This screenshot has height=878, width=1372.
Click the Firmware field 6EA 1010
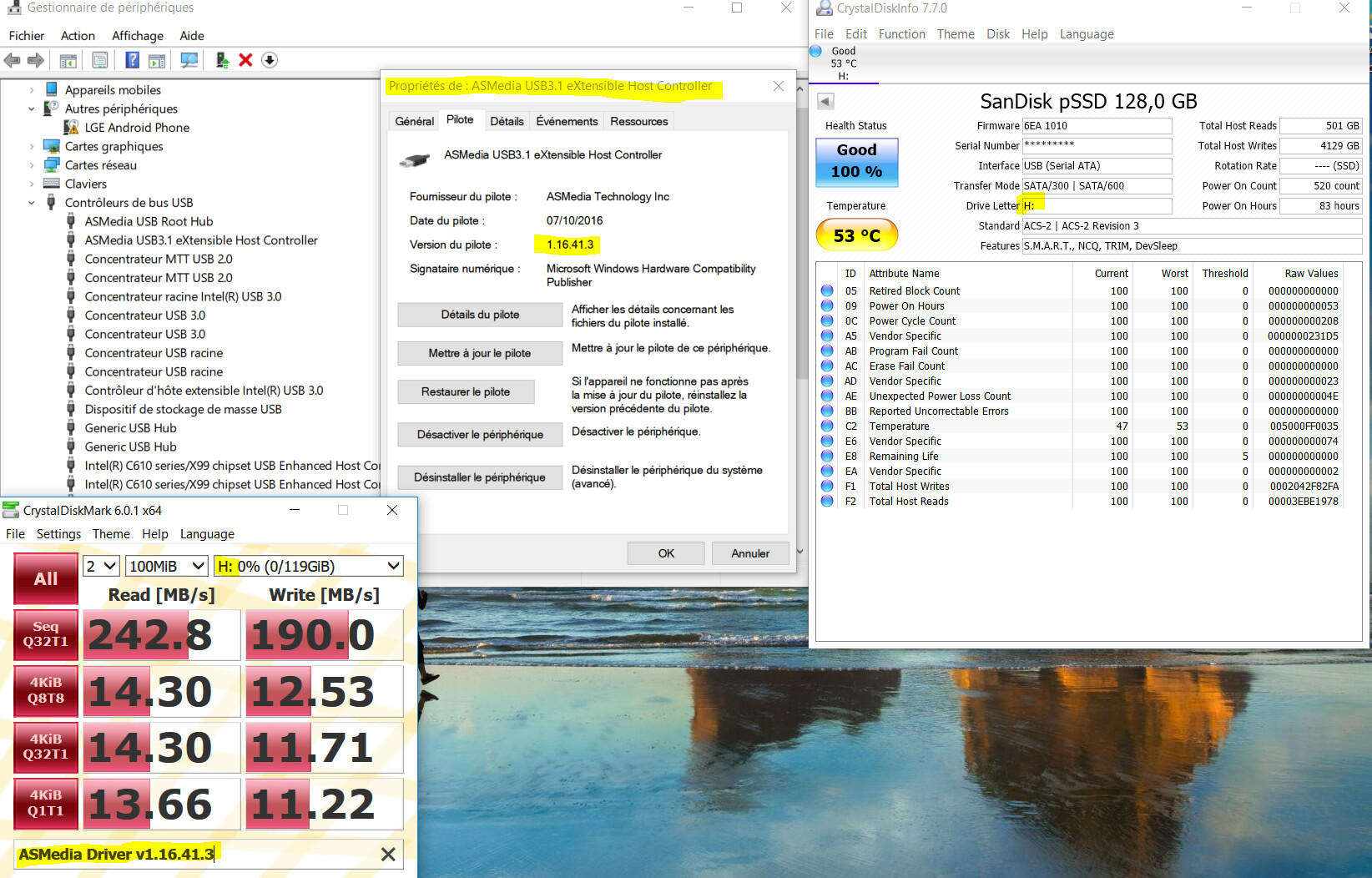[x=1097, y=126]
